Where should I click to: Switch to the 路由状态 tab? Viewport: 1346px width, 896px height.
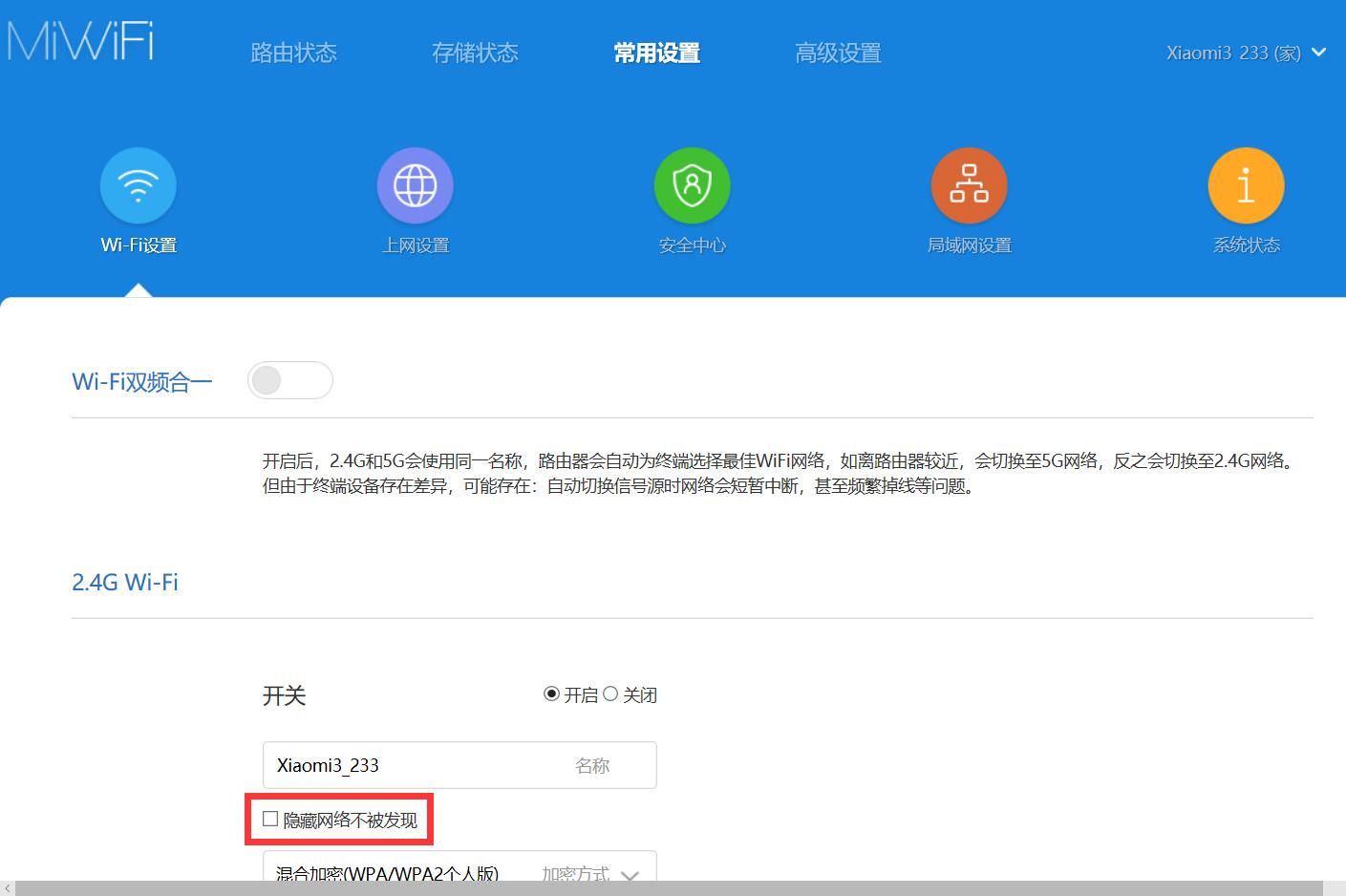pos(293,53)
